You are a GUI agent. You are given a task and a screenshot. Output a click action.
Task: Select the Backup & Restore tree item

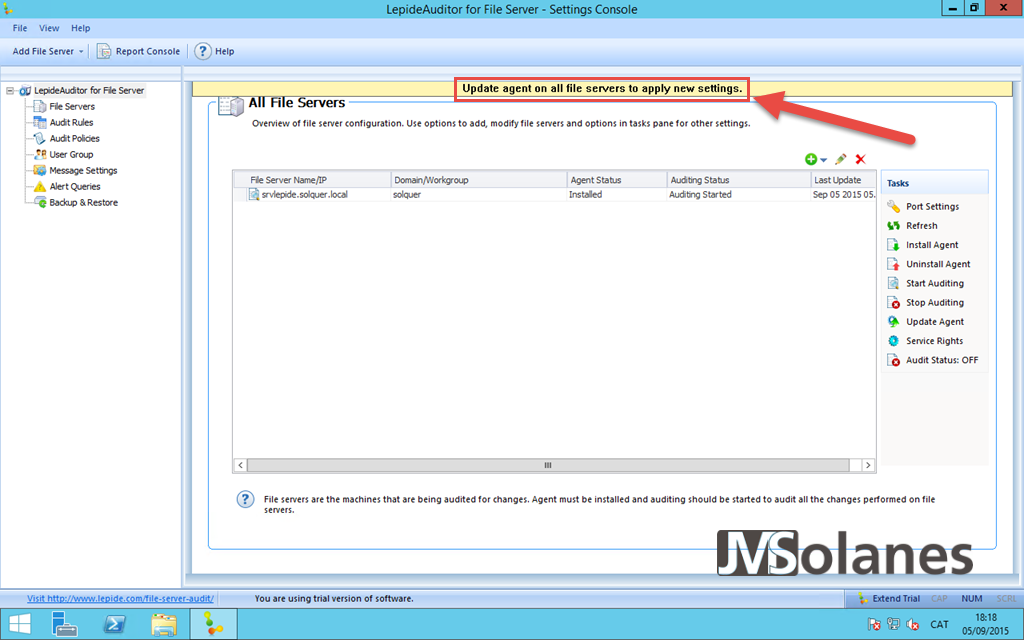[84, 202]
